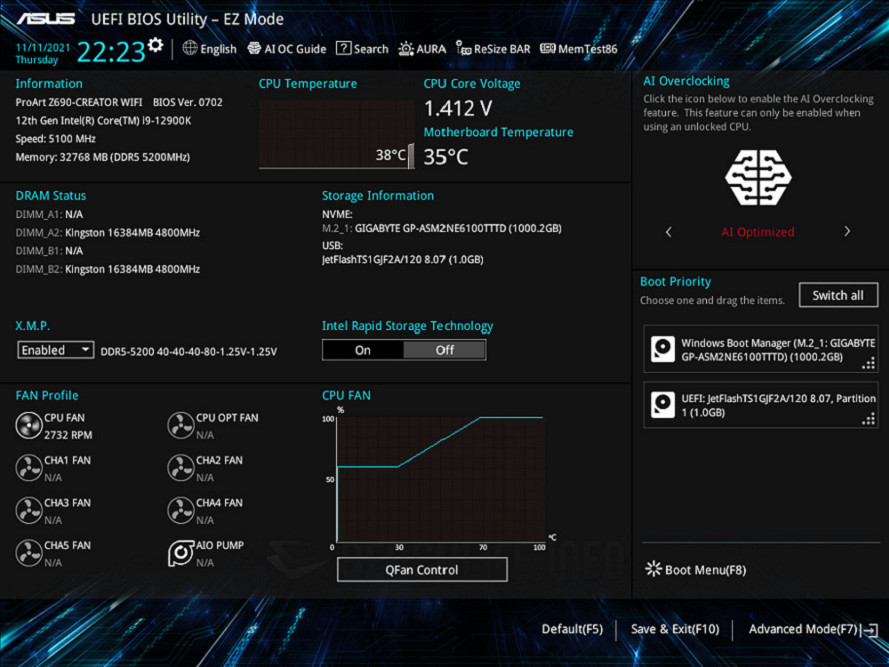Click the left chevron in AI Overclocking panel
Screen dimensions: 889x667
(x=668, y=231)
